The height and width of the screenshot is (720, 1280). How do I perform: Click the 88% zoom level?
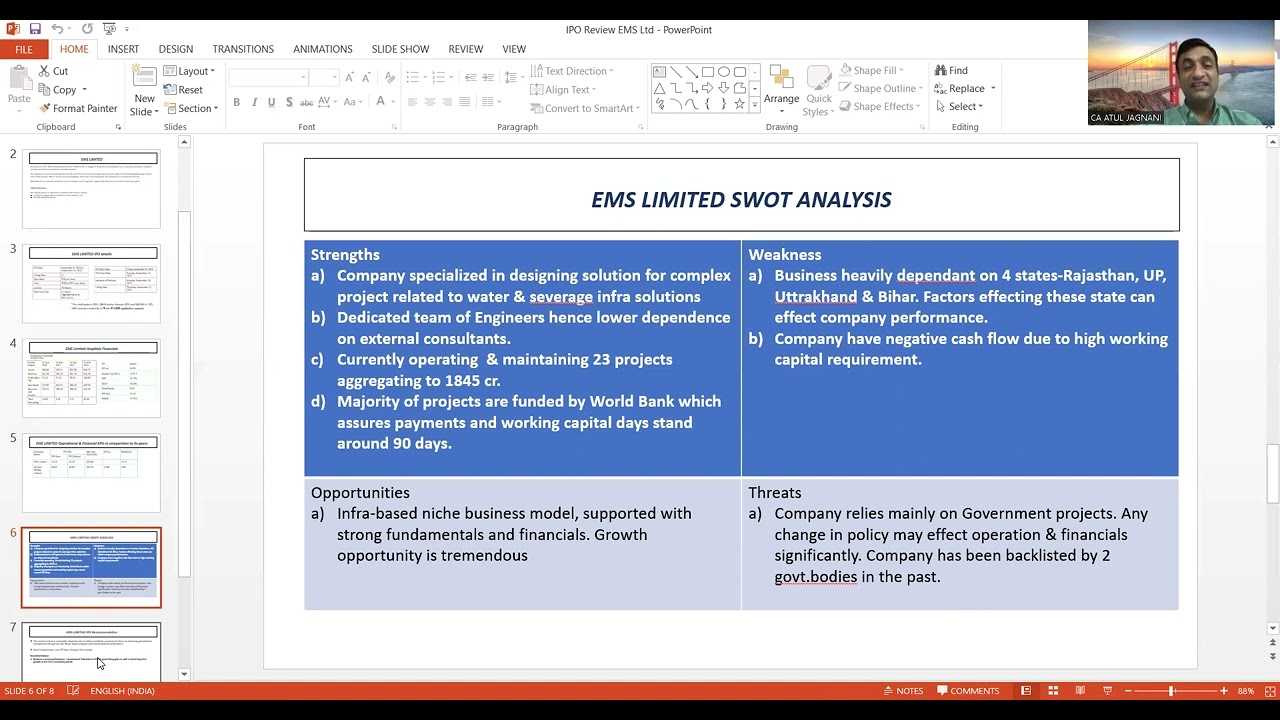[x=1246, y=691]
